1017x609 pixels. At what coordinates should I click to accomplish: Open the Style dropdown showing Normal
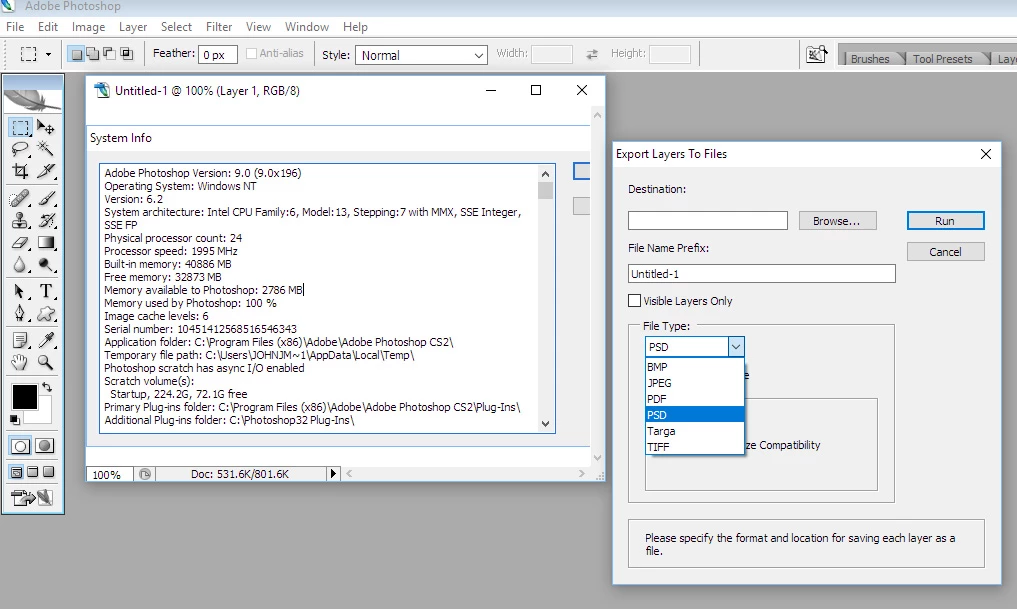421,55
